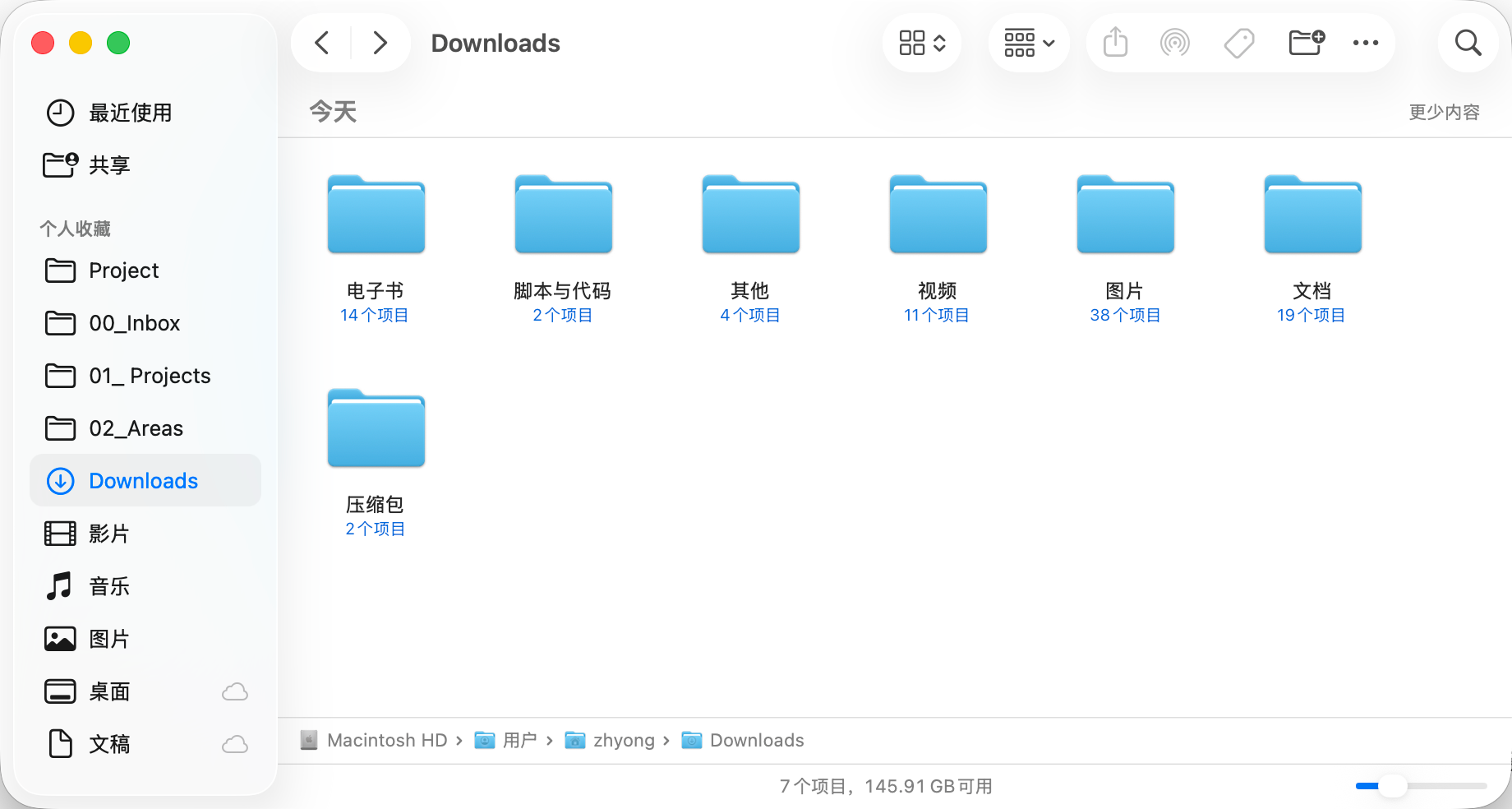
Task: Click the 14 个项目 label under 电子书
Action: pos(375,315)
